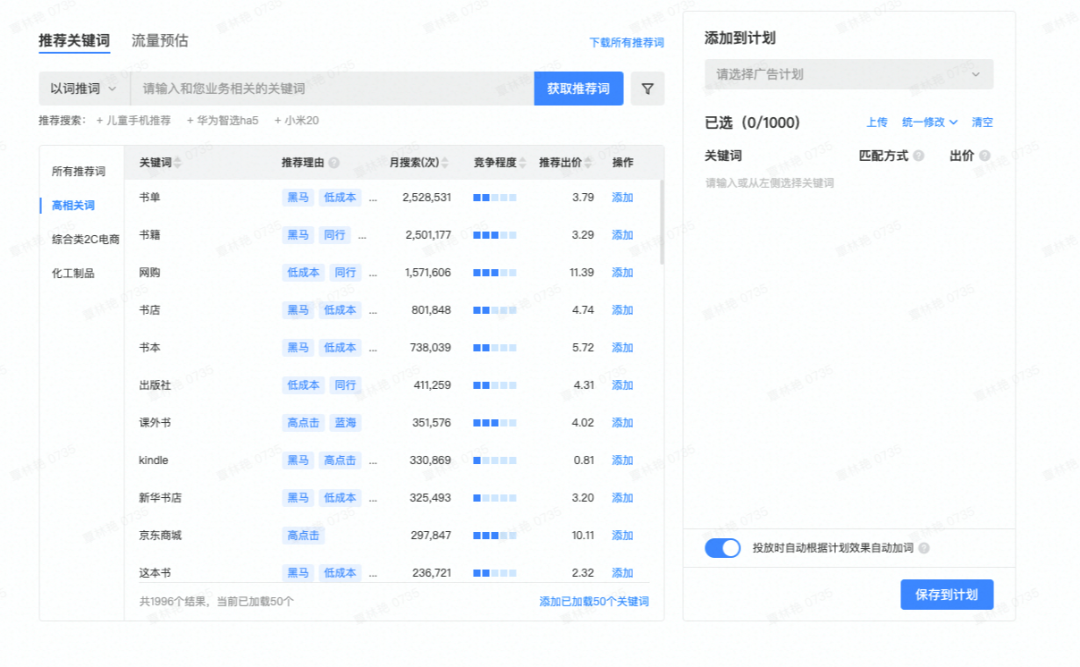Click the help icon next to 匹配方式
Image resolution: width=1080 pixels, height=667 pixels.
918,156
